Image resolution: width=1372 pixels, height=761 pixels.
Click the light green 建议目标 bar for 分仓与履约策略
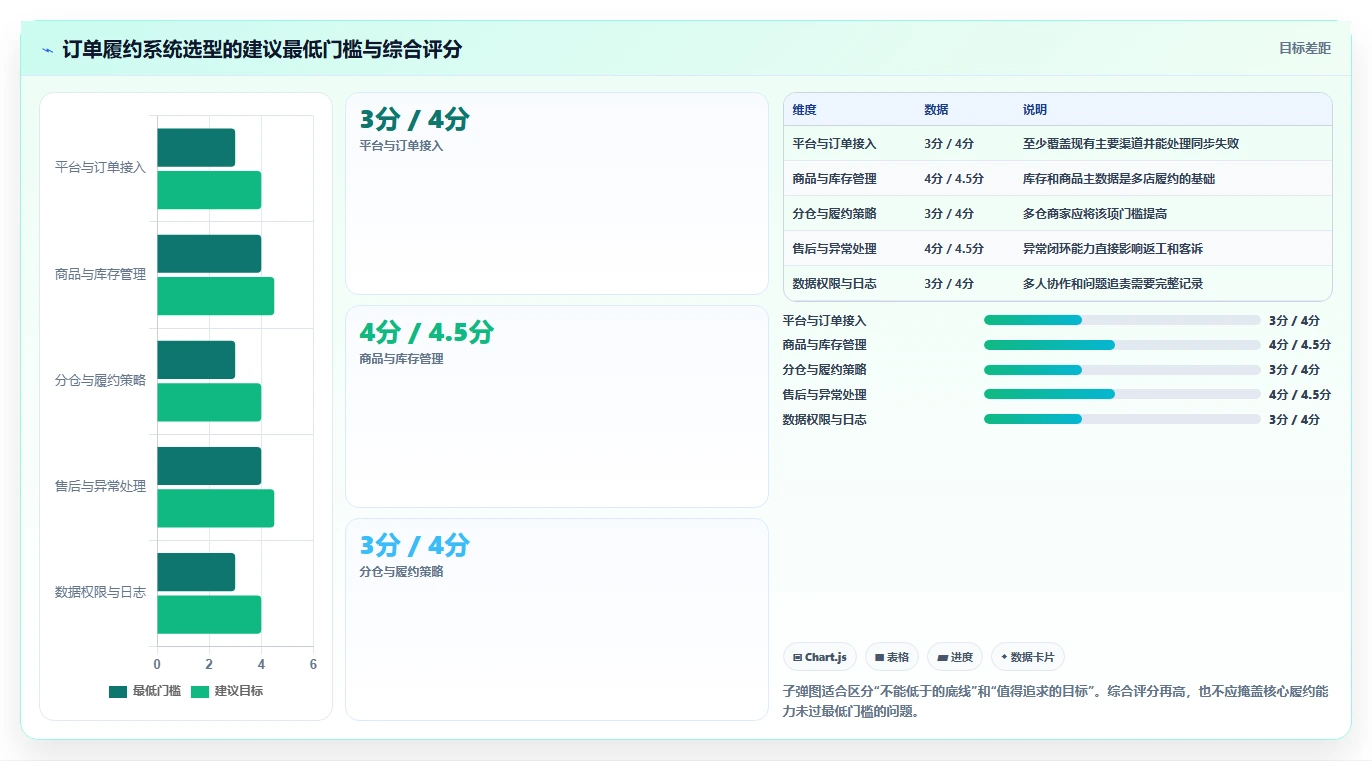(209, 402)
